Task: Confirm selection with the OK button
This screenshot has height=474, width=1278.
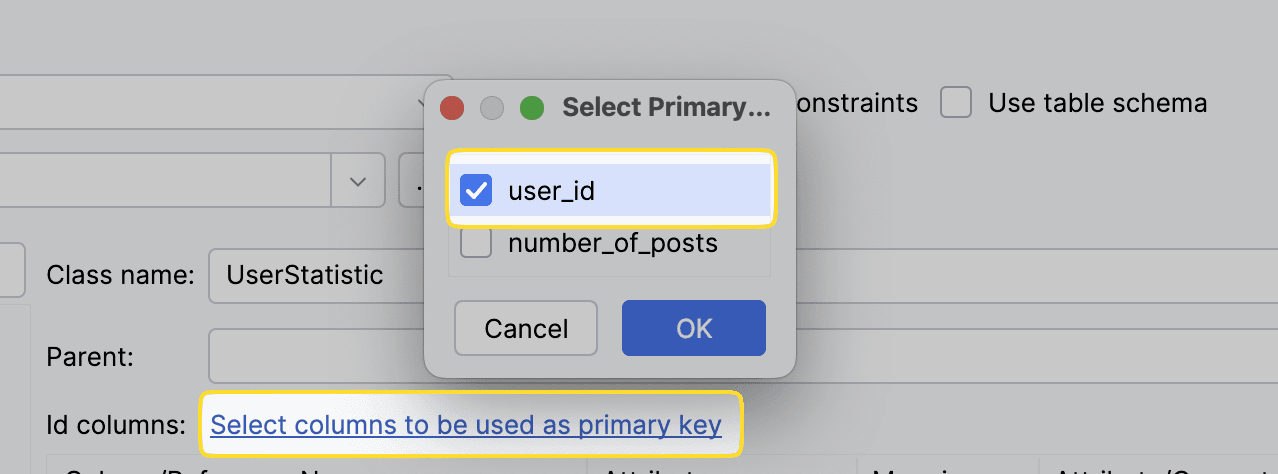Action: [694, 328]
